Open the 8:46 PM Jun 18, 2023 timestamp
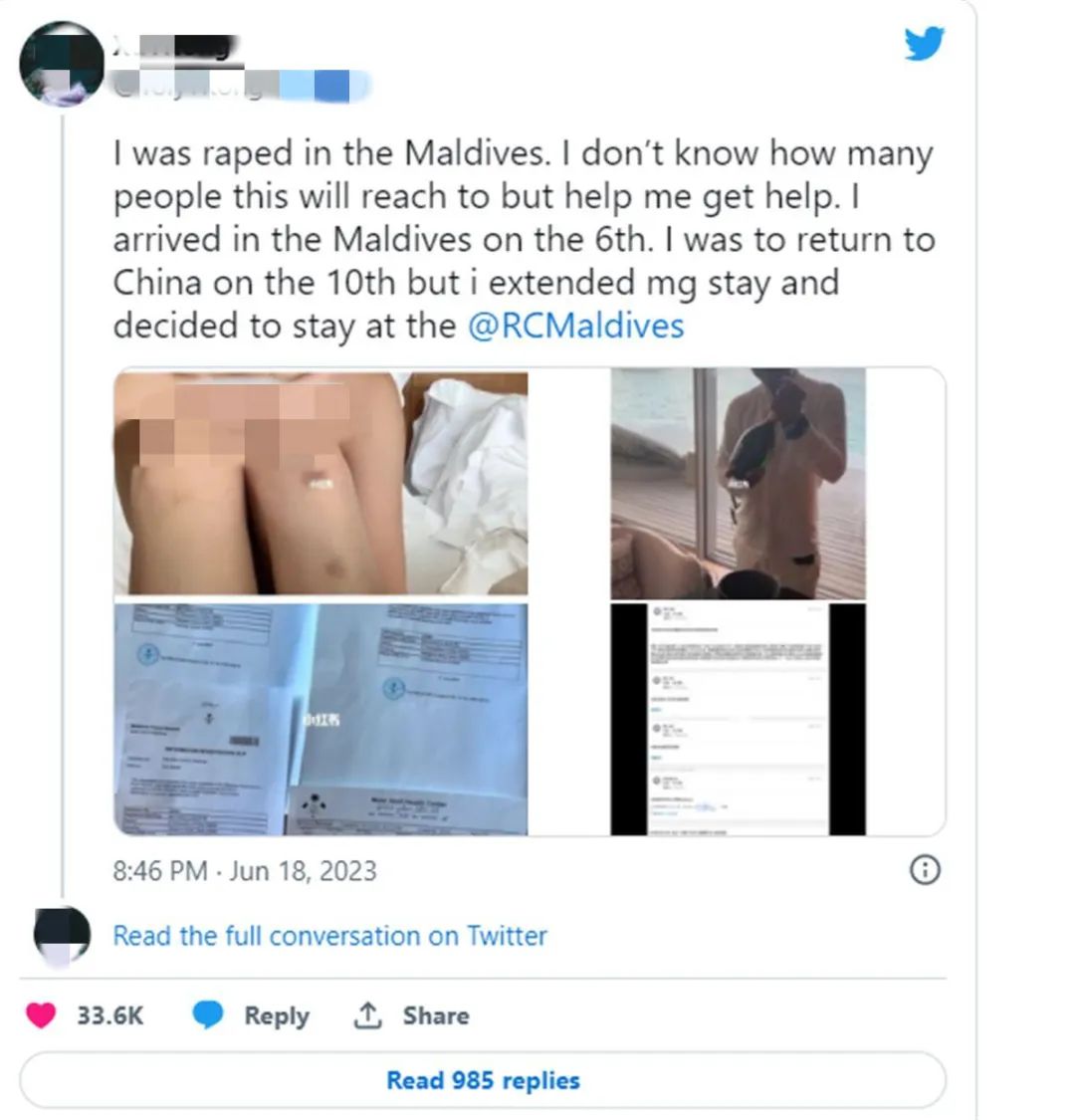This screenshot has width=1075, height=1120. pos(245,871)
